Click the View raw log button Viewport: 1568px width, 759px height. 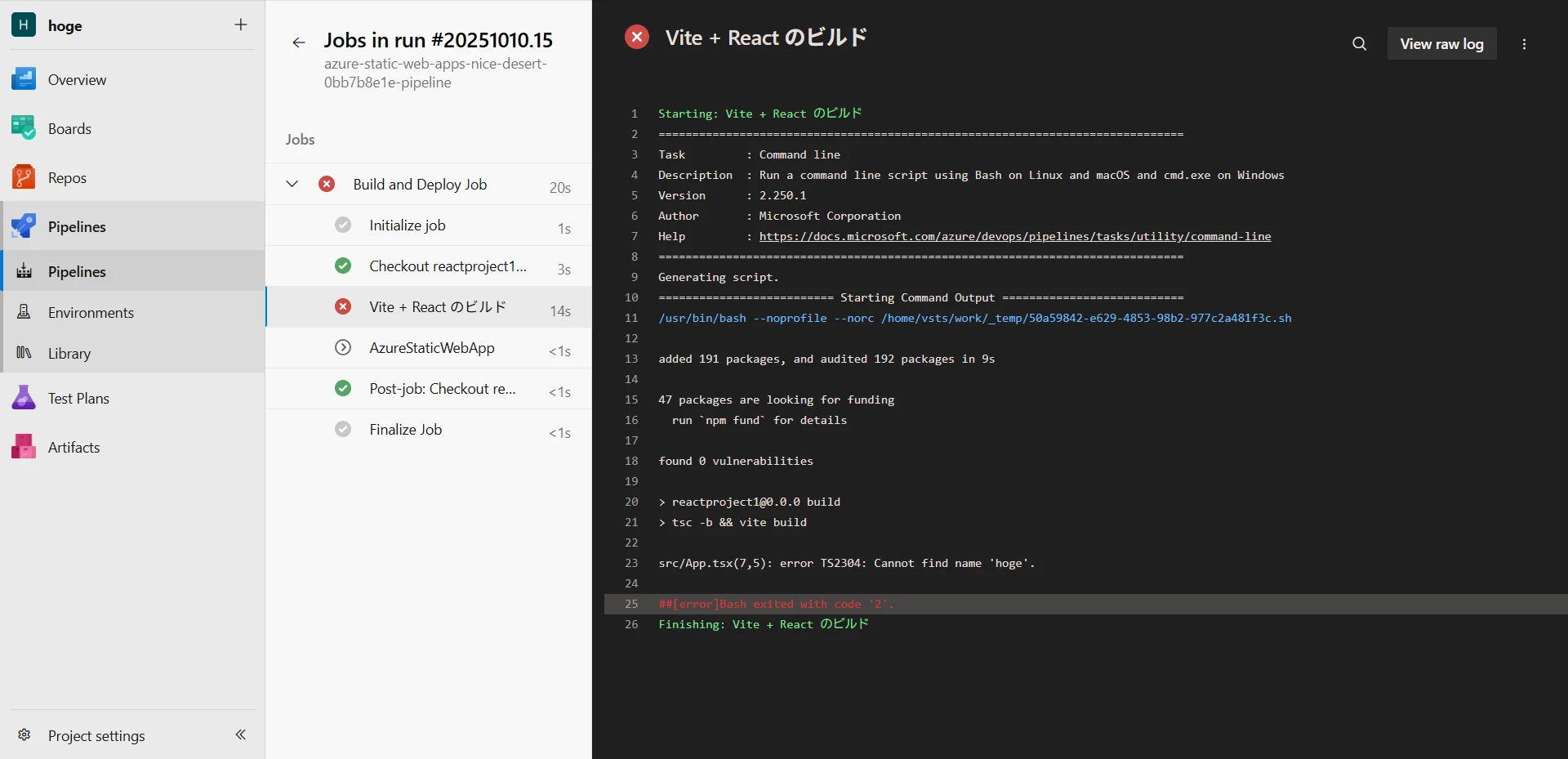click(x=1441, y=44)
